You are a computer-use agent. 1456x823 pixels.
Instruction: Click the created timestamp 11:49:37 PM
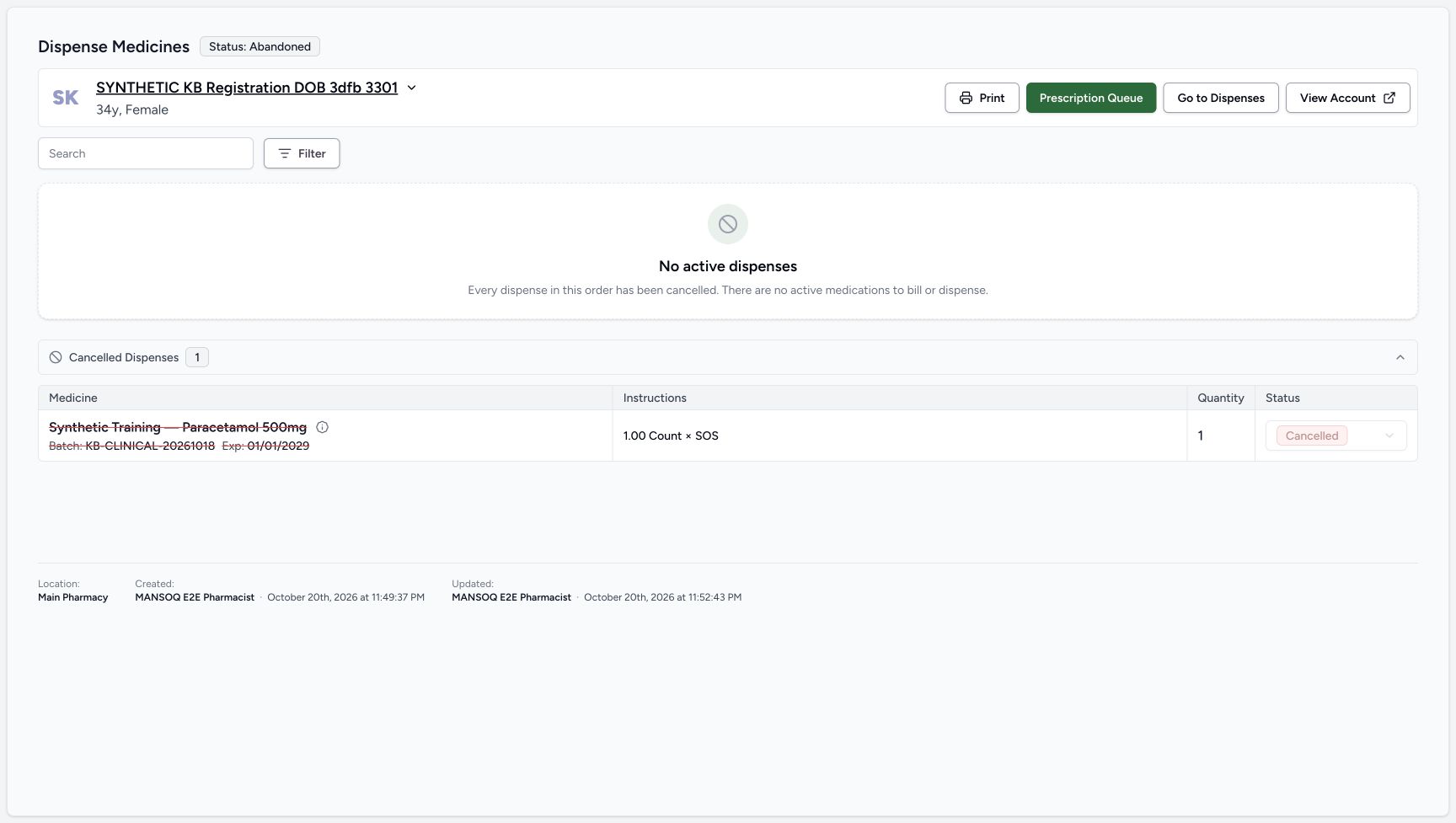tap(345, 597)
